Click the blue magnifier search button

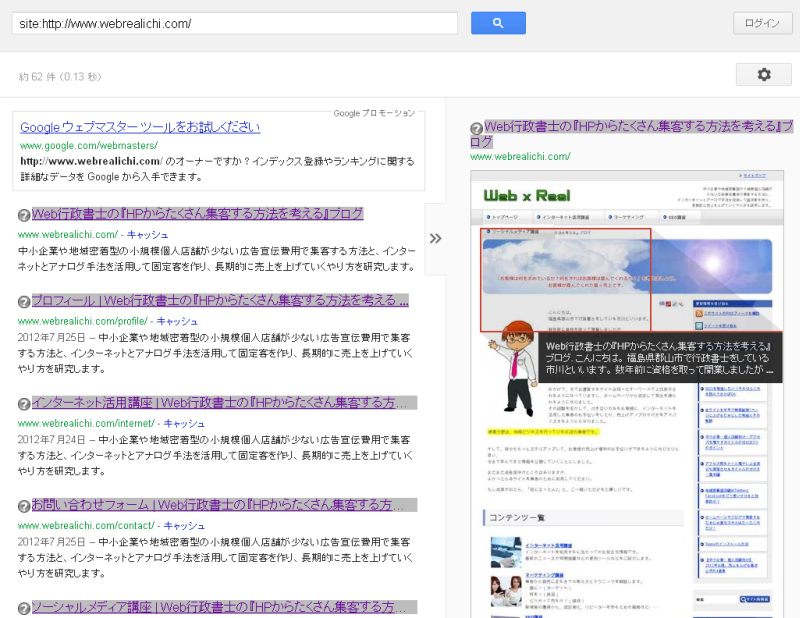click(x=498, y=23)
